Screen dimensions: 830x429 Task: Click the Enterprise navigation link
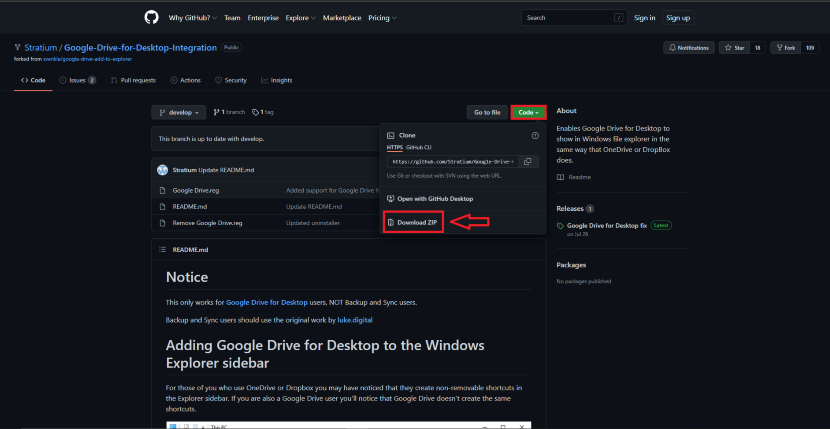[x=263, y=17]
